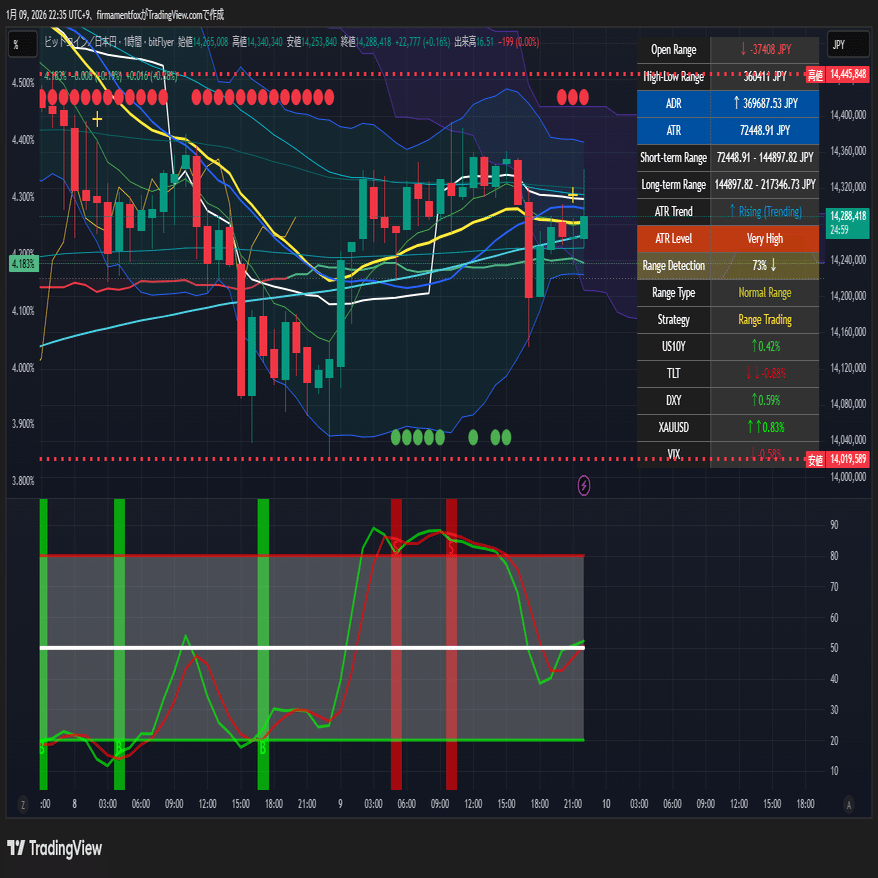Click the 出来高 16.51 volume value

tap(474, 42)
